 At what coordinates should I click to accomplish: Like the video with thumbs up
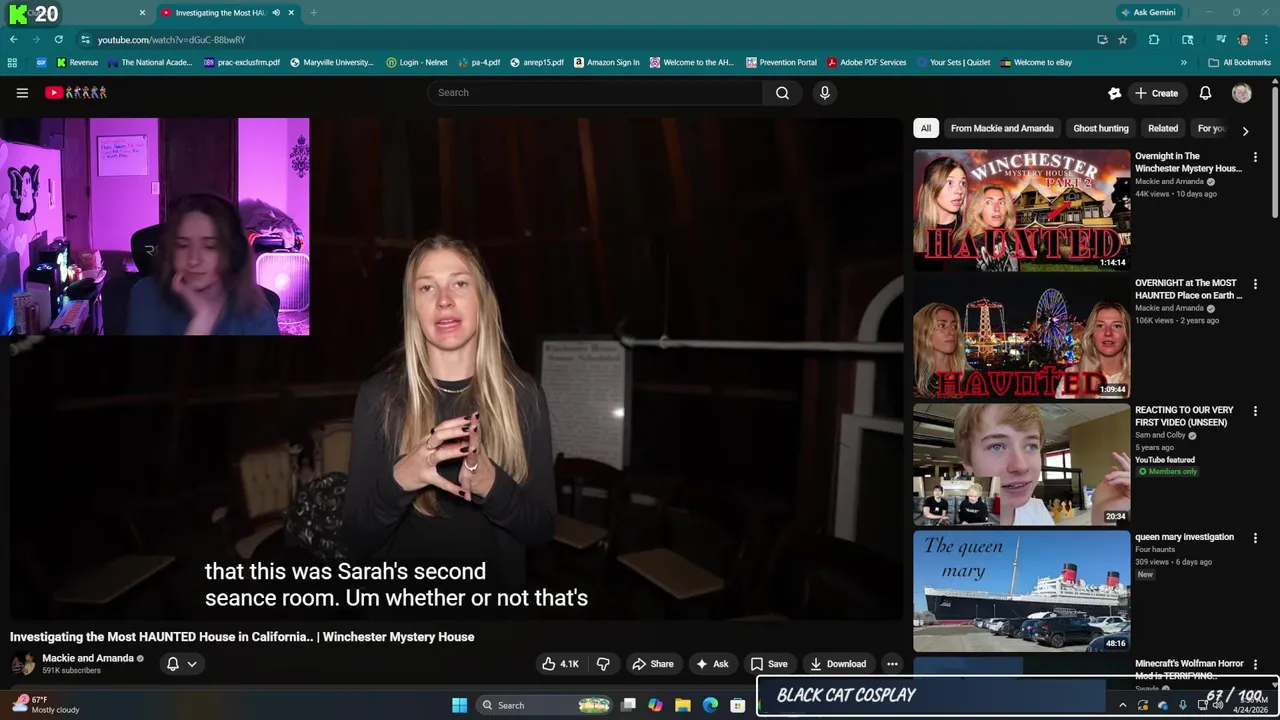point(560,664)
